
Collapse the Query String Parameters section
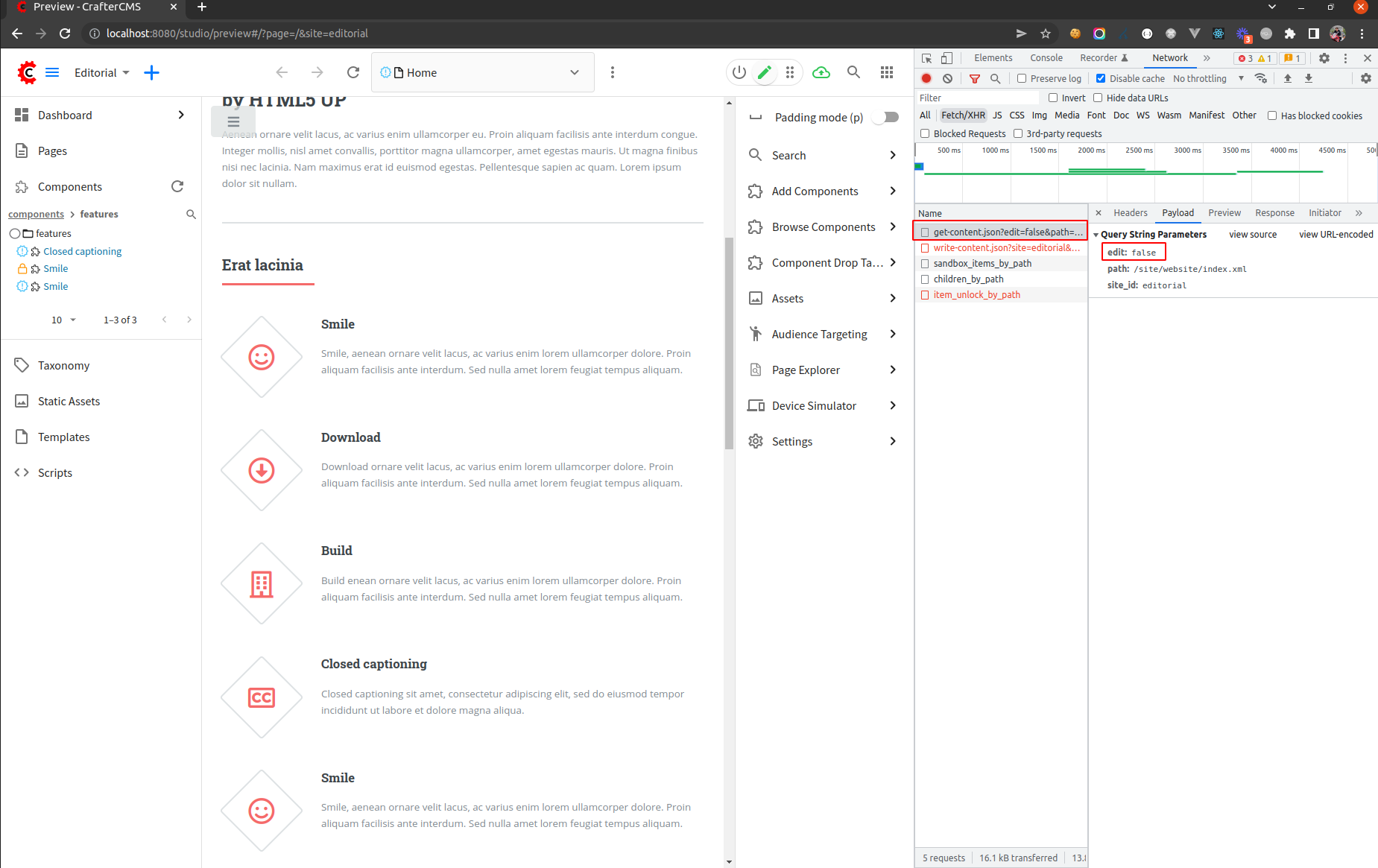1096,234
